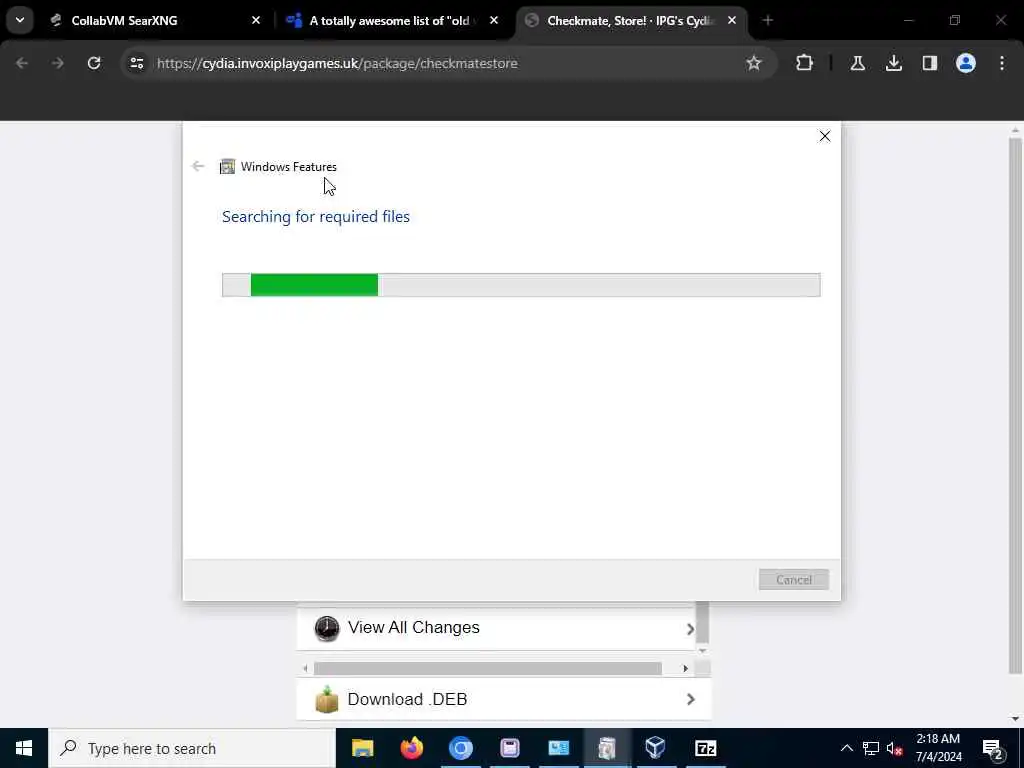
Task: Open Chrome profile avatar
Action: (965, 63)
